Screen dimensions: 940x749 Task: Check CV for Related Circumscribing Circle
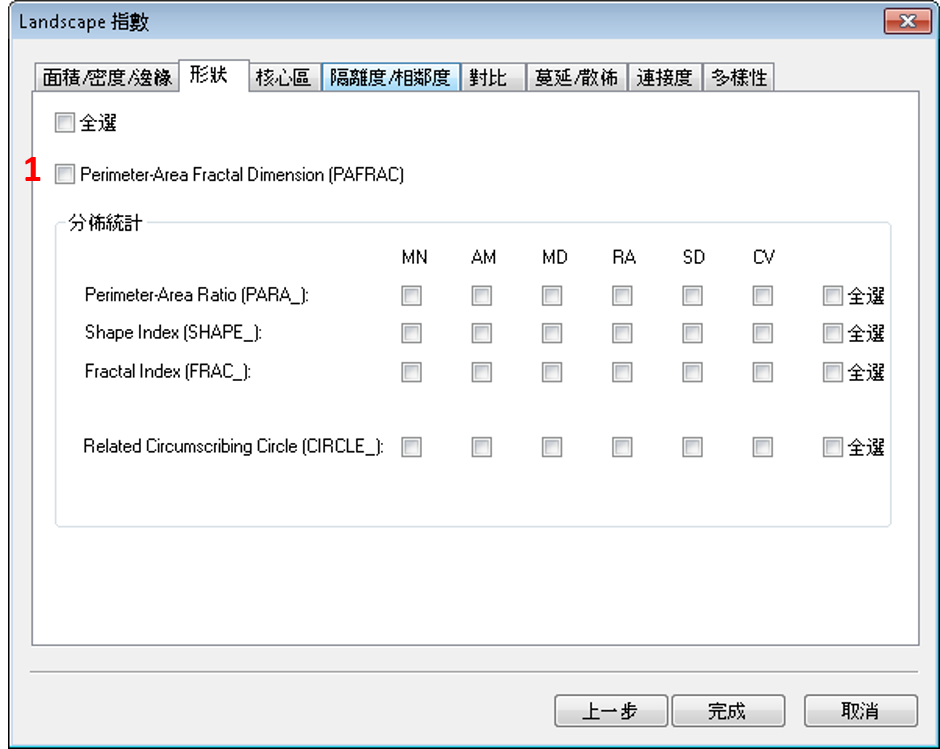(762, 447)
